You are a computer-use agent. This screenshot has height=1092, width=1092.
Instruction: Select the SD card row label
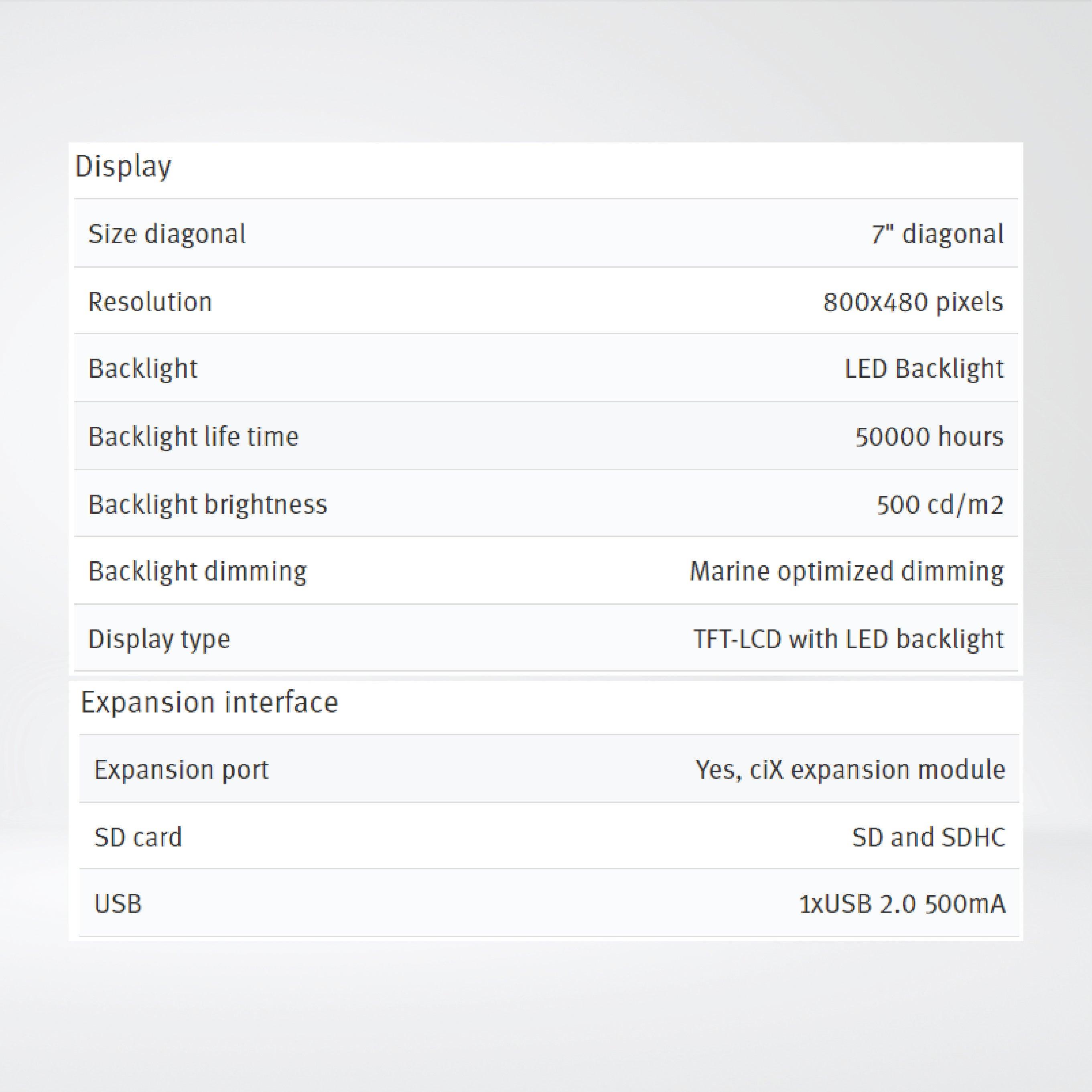pos(138,836)
